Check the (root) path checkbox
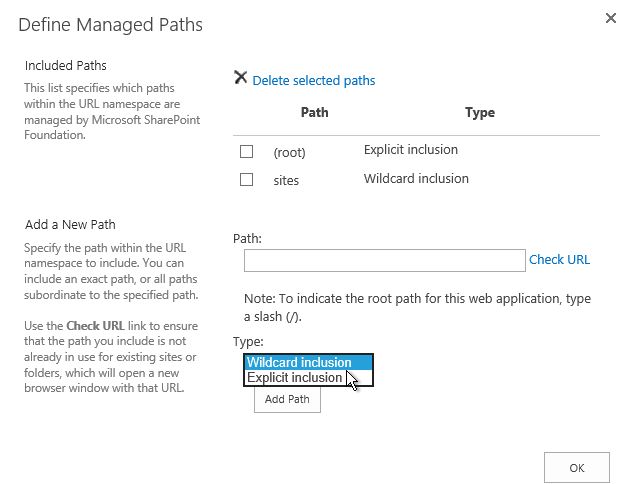Screen dimensions: 626x484 (x=246, y=152)
